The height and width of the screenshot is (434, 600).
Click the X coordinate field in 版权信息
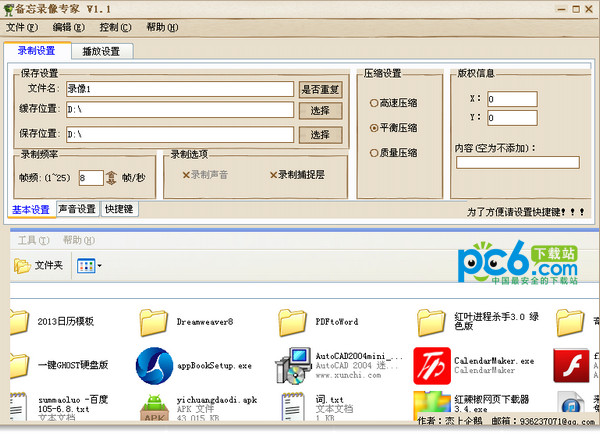pyautogui.click(x=512, y=99)
